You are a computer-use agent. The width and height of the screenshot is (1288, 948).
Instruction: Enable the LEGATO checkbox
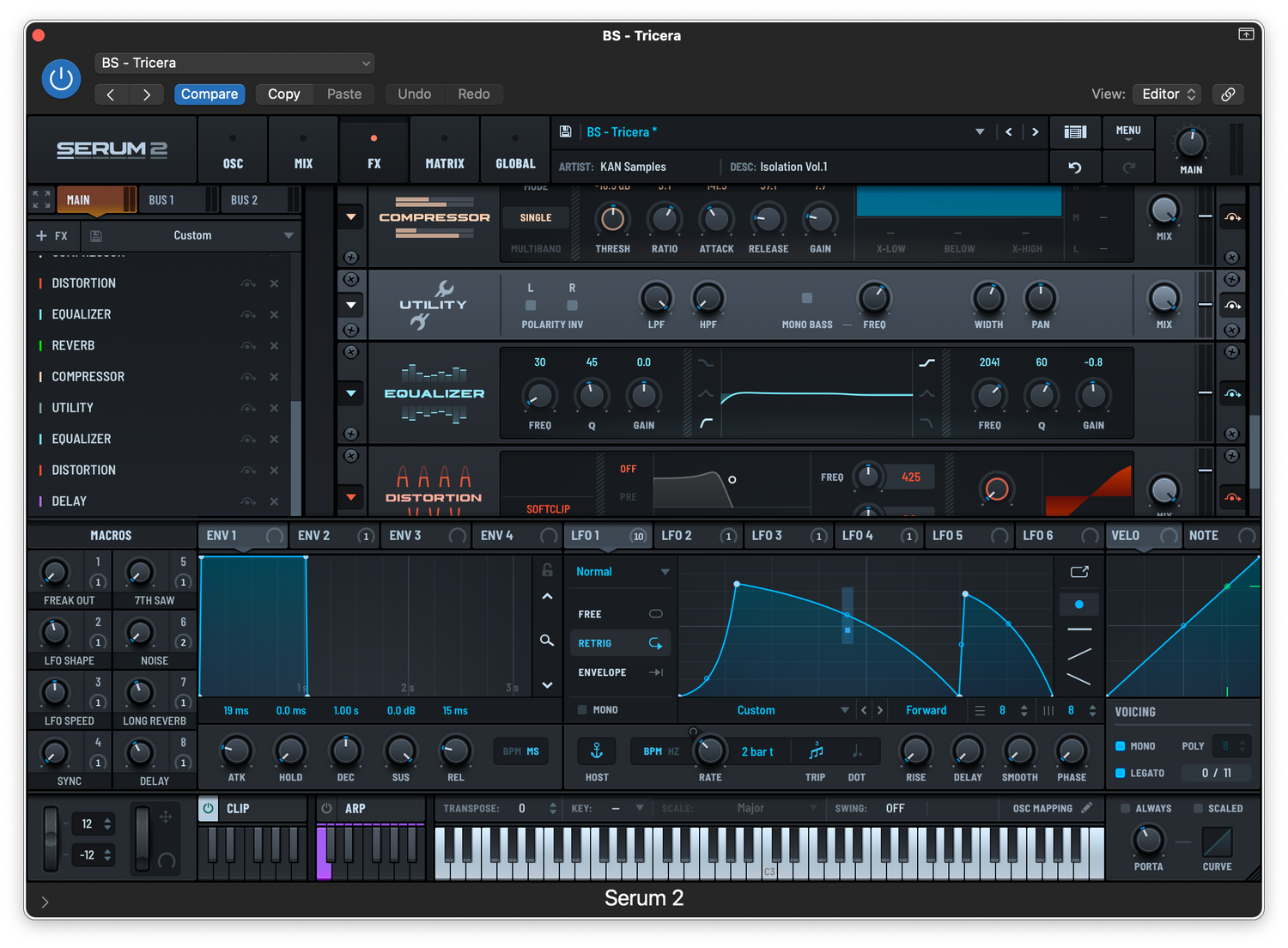coord(1121,773)
